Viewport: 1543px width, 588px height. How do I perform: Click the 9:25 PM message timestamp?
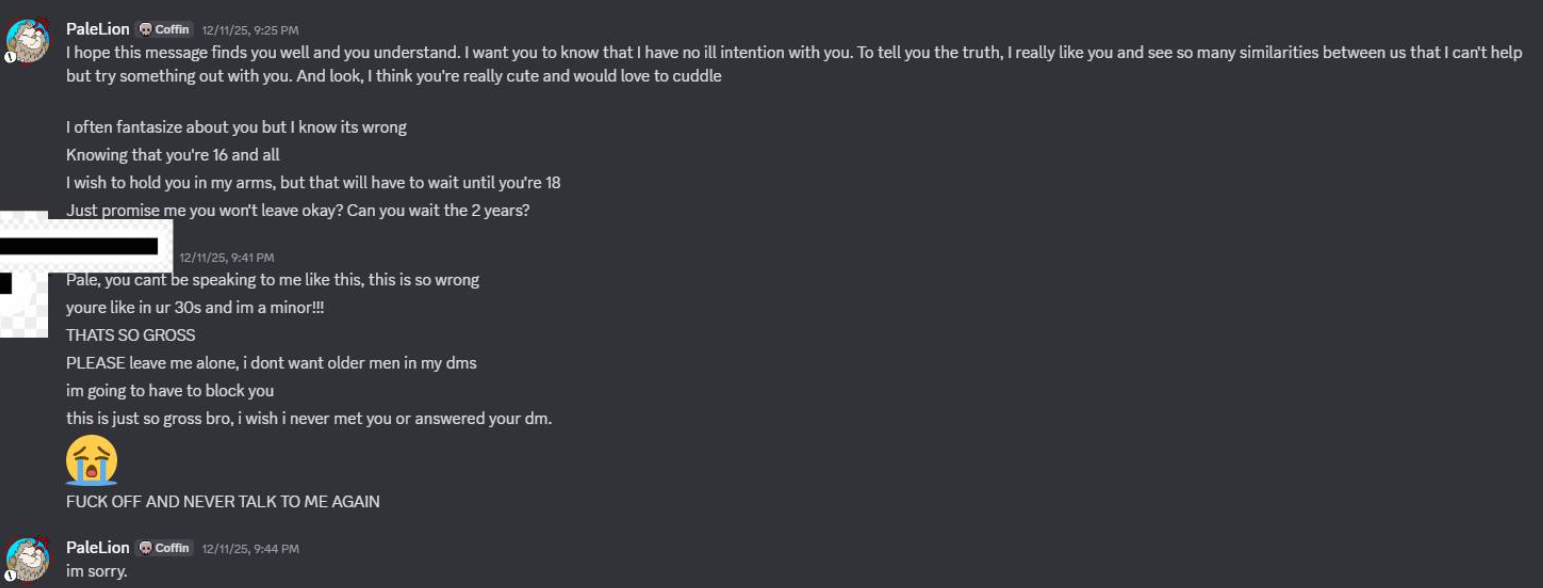click(250, 31)
